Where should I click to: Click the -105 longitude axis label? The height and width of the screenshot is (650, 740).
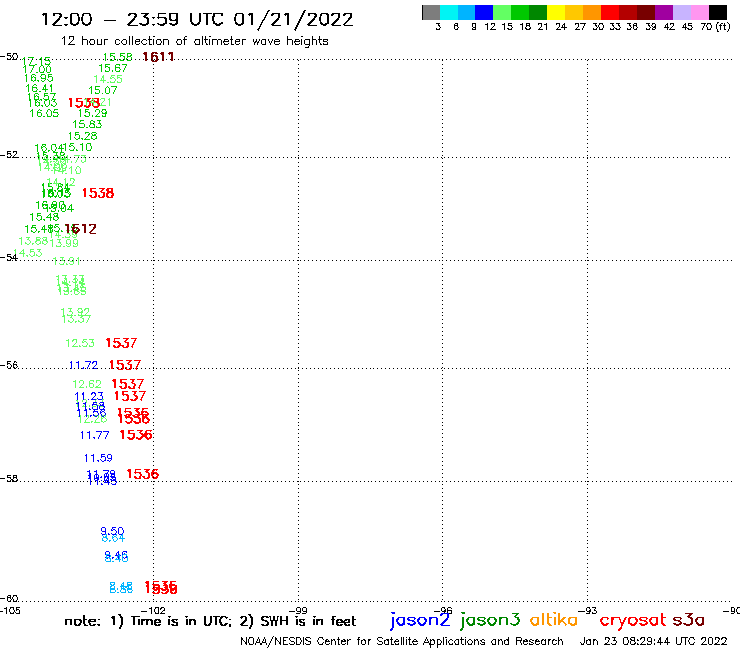10,610
